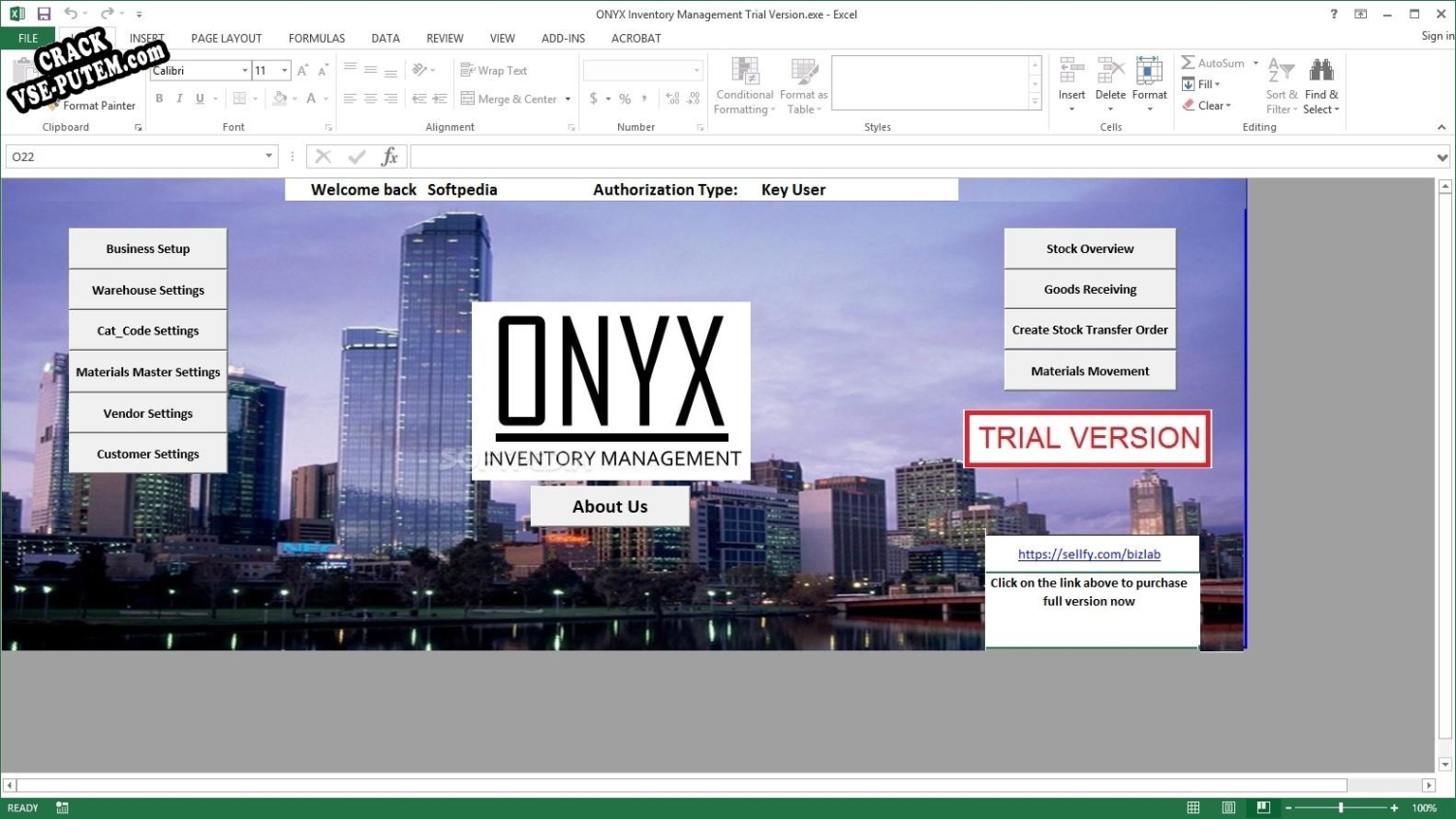
Task: Open Find & Select binoculars icon
Action: coord(1321,71)
